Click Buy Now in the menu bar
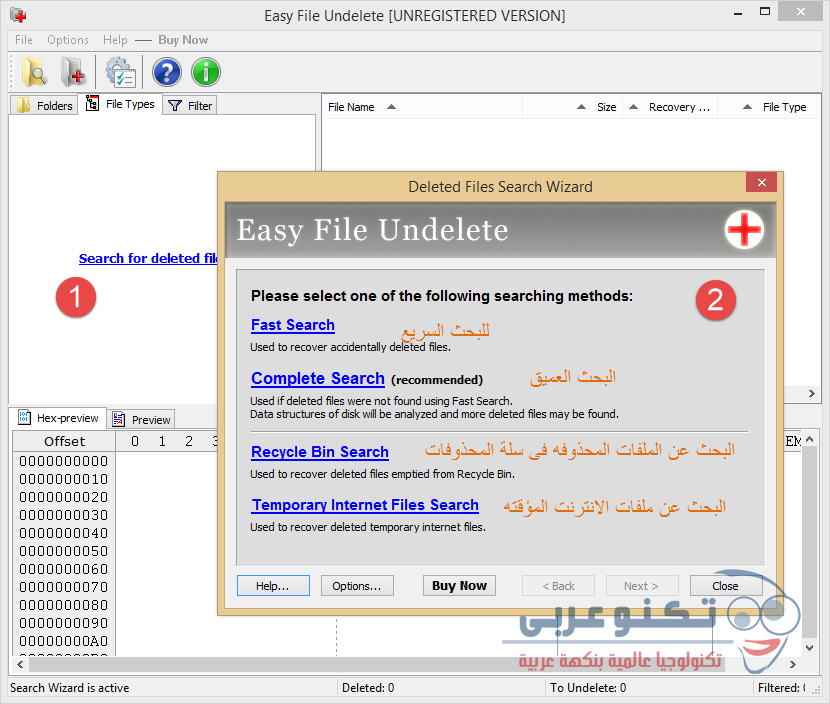The image size is (830, 704). [x=183, y=40]
